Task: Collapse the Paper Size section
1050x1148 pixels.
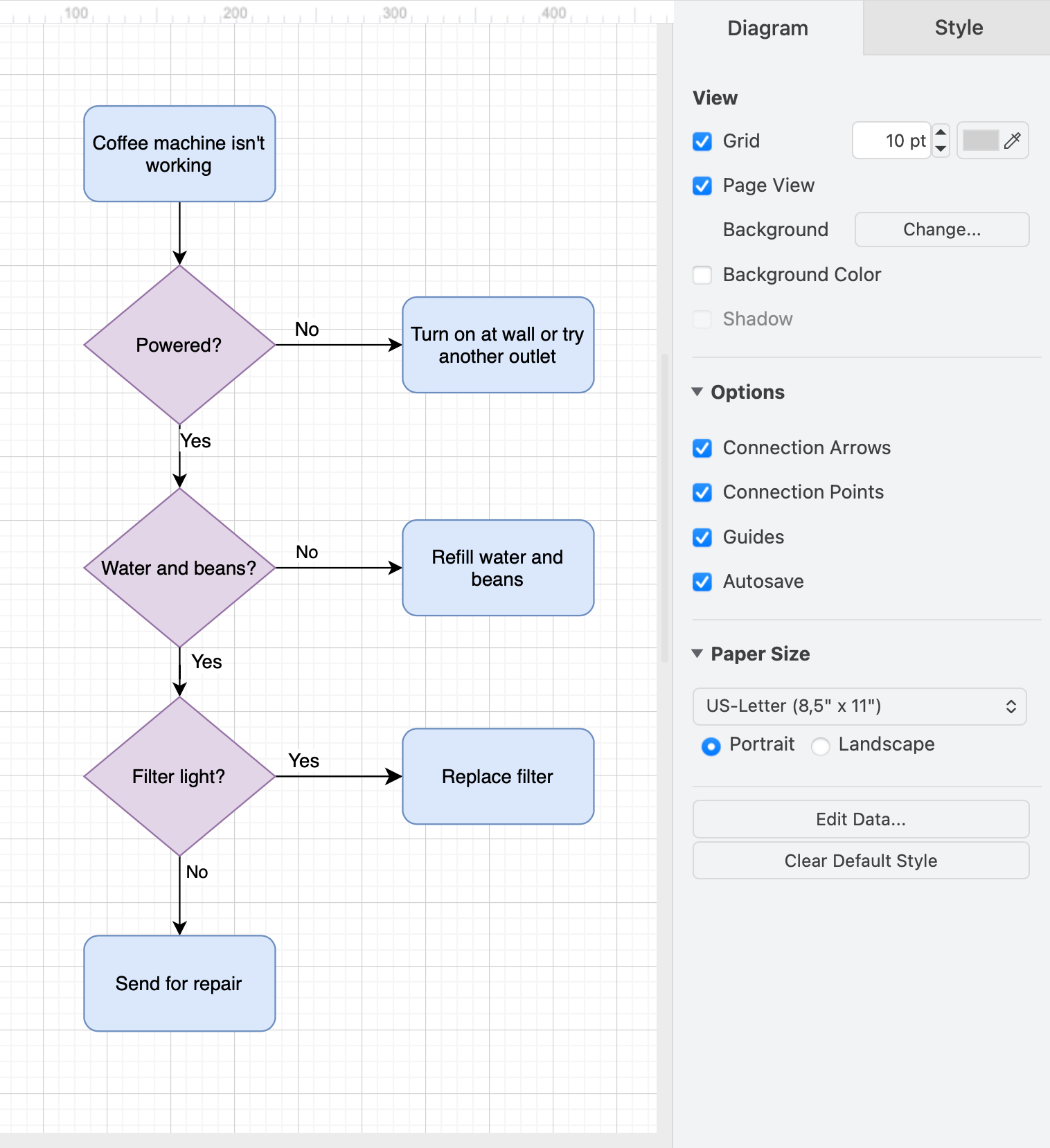Action: (x=697, y=654)
